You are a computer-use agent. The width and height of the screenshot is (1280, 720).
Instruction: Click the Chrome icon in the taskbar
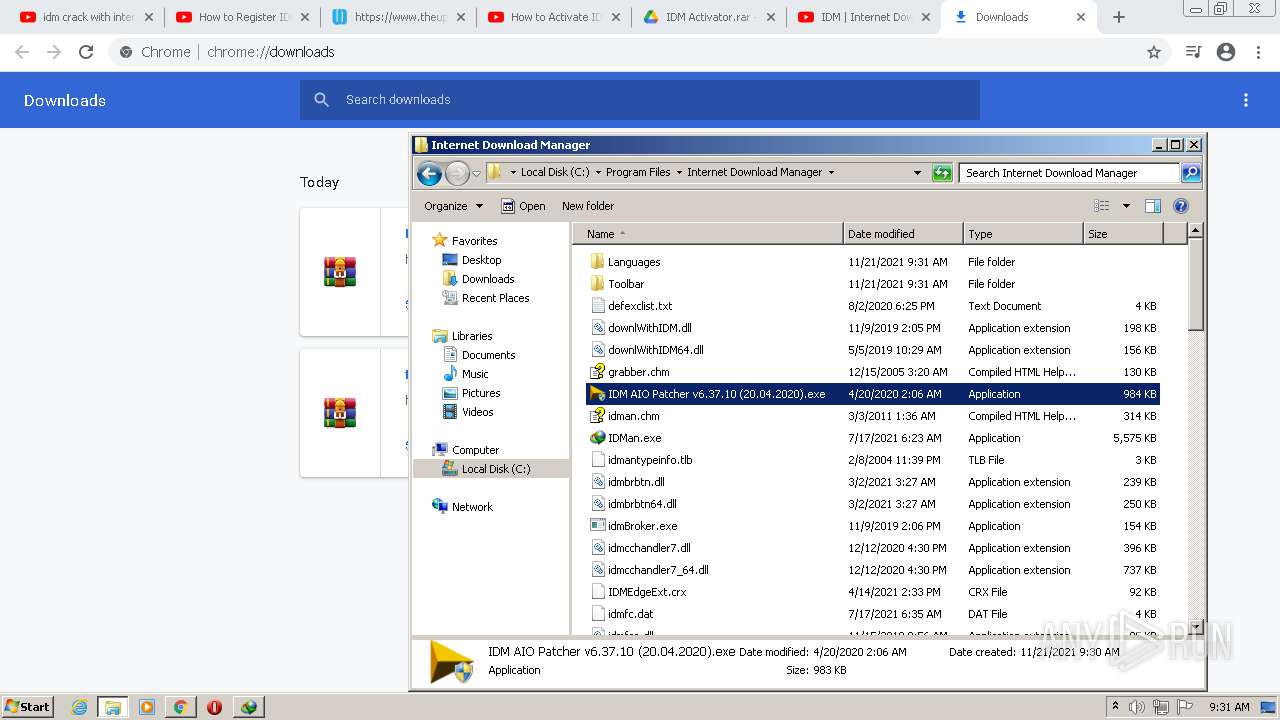click(180, 707)
